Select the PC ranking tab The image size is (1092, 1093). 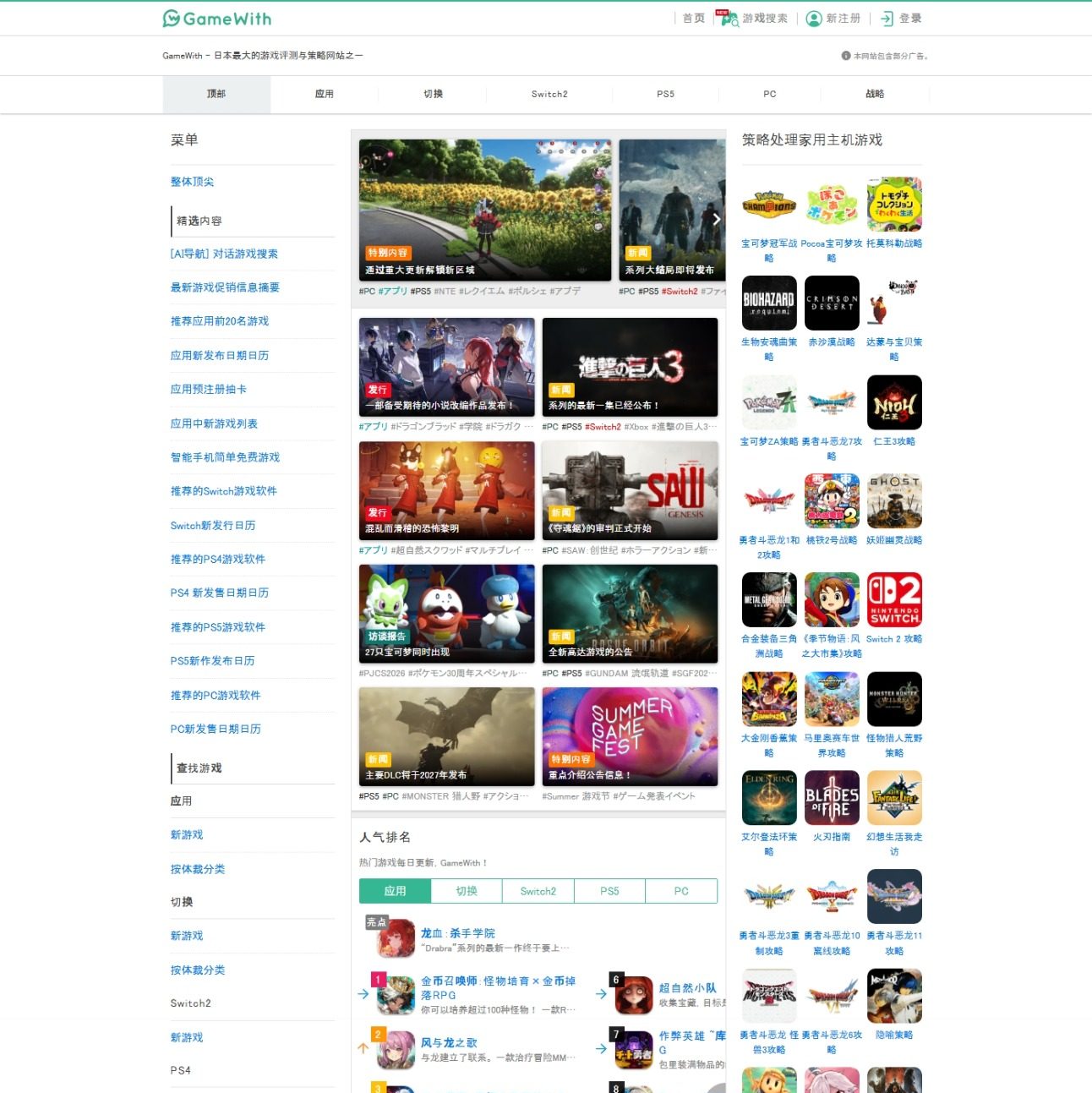click(x=681, y=891)
